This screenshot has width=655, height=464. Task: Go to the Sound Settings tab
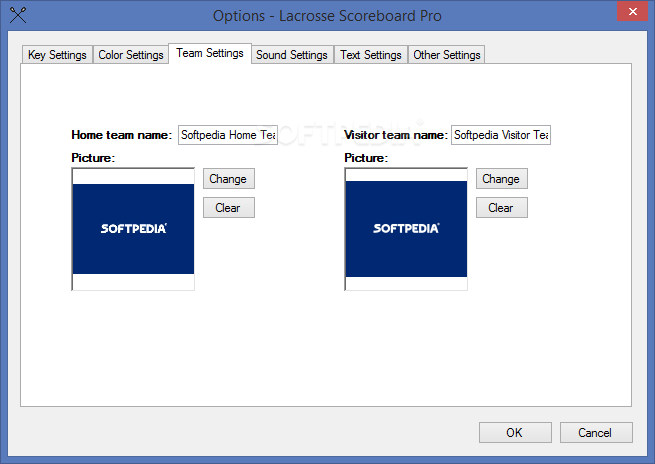click(292, 55)
